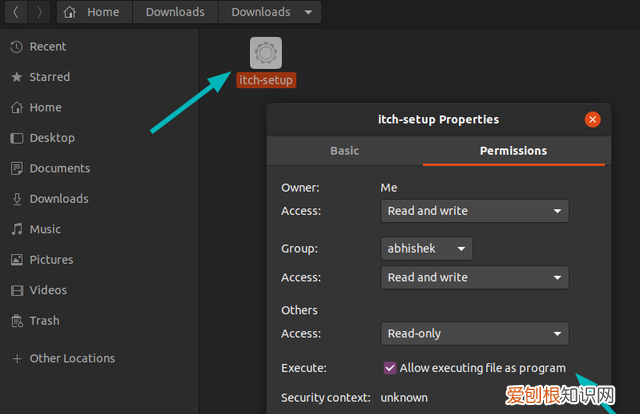
Task: Click the Videos film icon in sidebar
Action: pos(17,290)
